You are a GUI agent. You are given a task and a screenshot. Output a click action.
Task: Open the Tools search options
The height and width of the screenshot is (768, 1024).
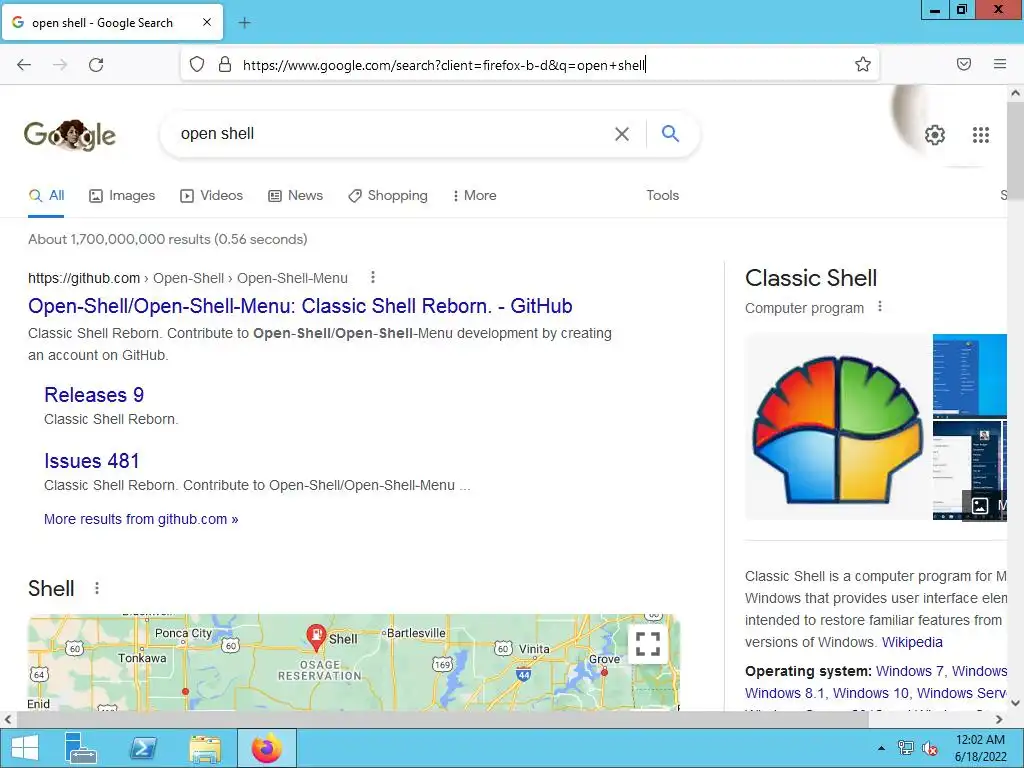(662, 195)
